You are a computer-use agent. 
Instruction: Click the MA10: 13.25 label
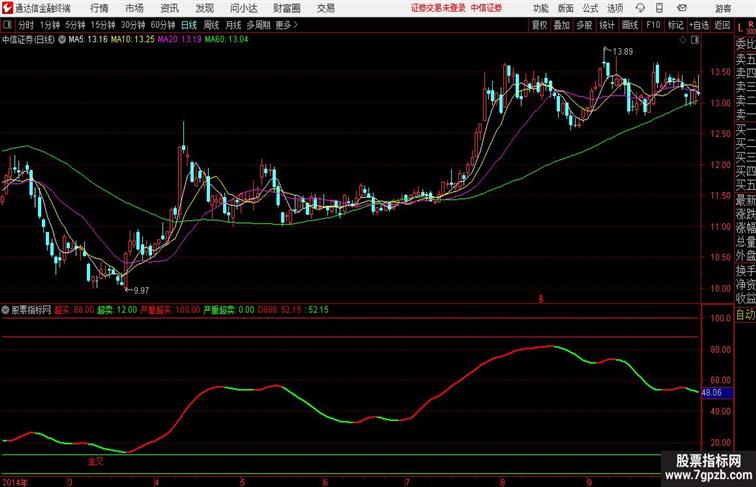tap(133, 40)
